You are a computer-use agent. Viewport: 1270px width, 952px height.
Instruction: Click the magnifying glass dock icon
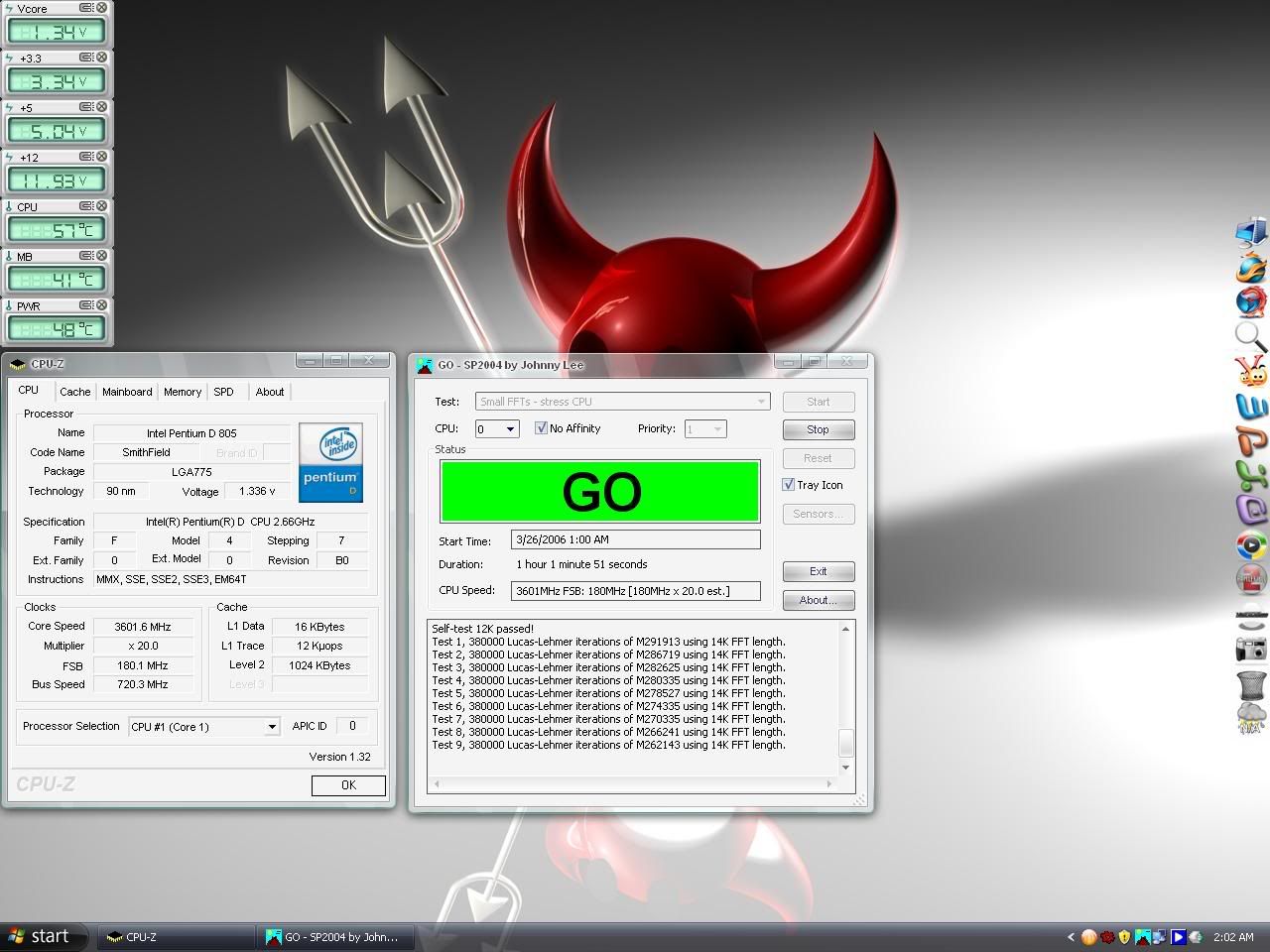1251,336
